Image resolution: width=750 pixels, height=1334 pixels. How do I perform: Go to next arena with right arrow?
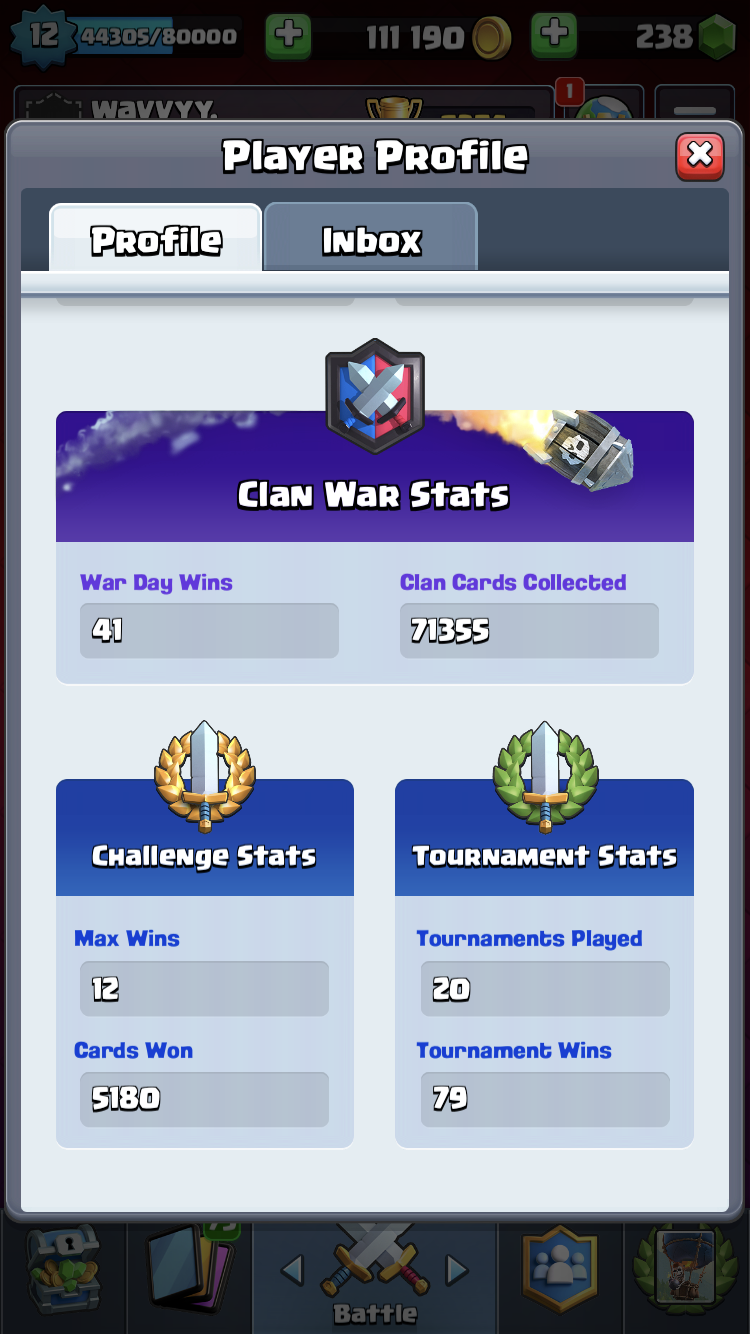(x=457, y=1271)
